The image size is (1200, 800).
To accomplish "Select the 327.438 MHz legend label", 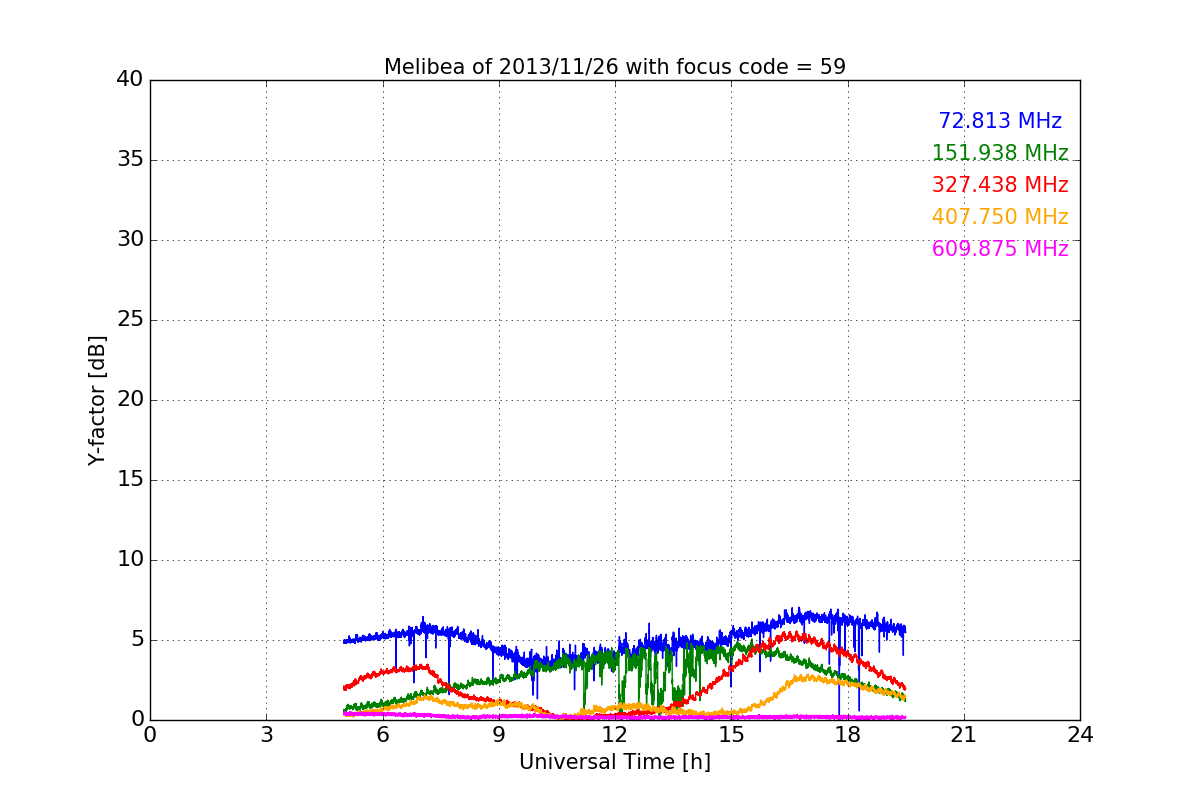I will click(1000, 185).
